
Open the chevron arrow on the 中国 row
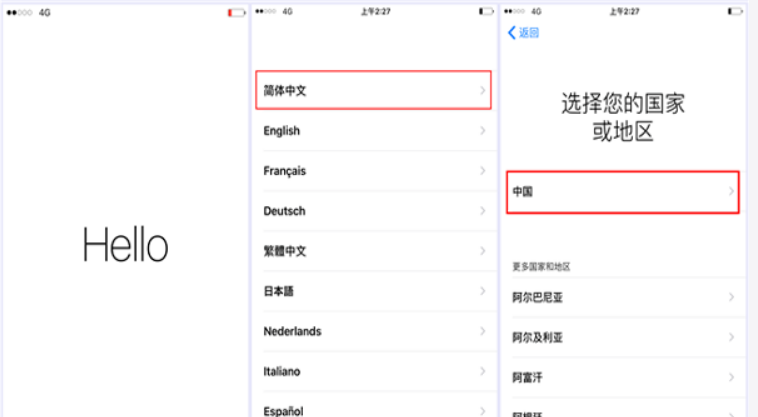click(x=730, y=191)
